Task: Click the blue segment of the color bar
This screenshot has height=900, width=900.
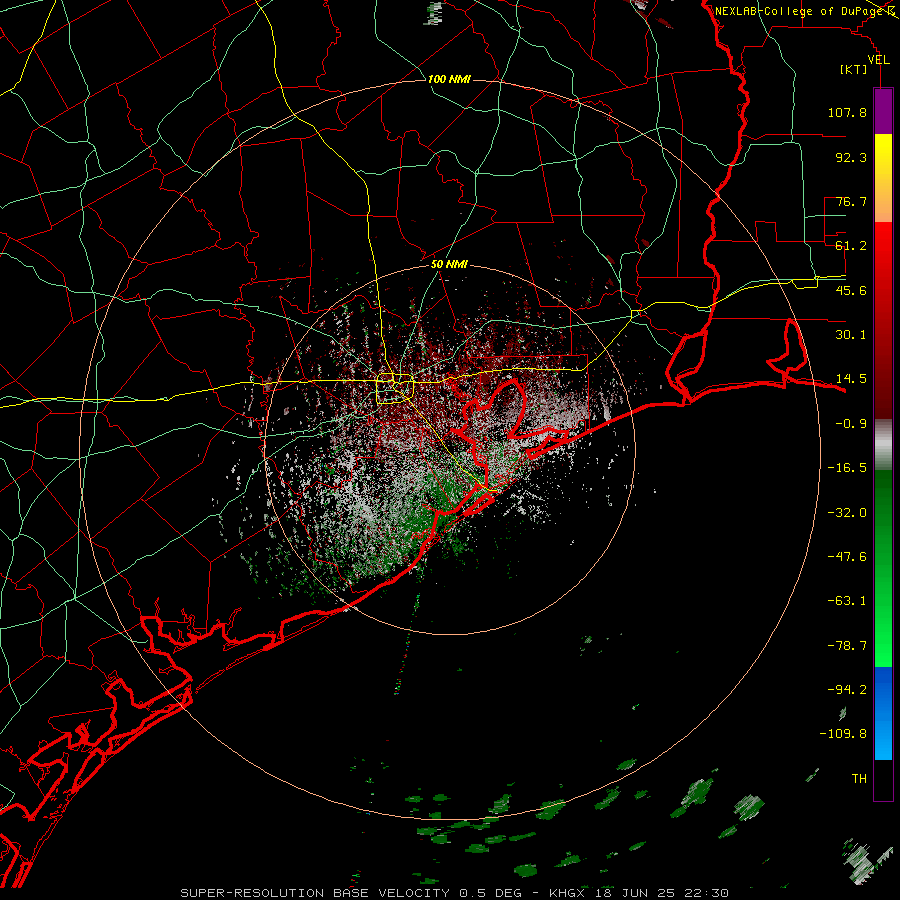Action: (x=883, y=713)
